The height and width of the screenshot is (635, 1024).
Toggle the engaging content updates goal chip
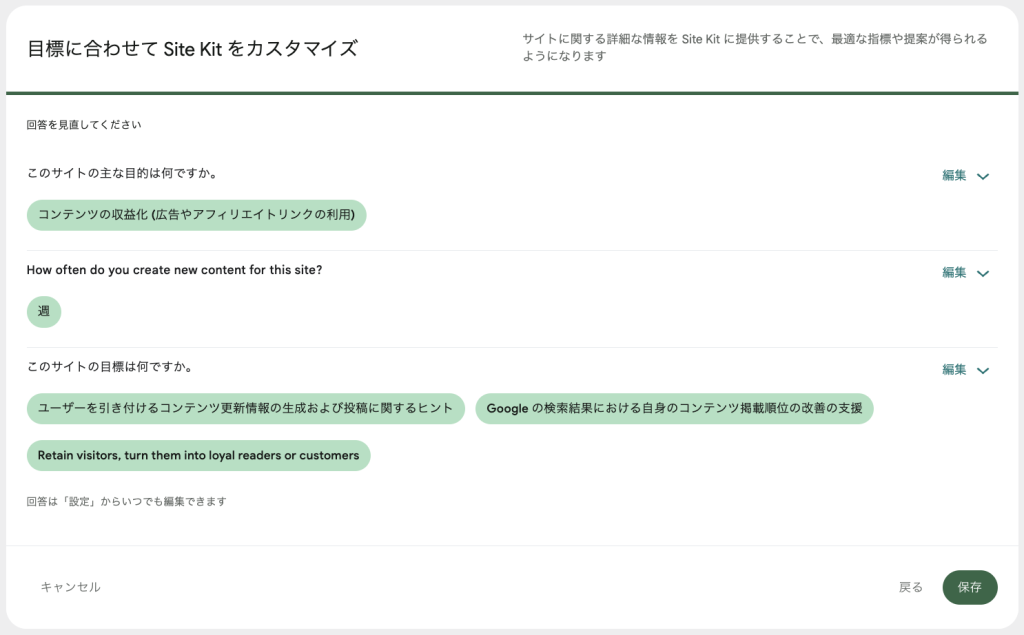(x=245, y=408)
